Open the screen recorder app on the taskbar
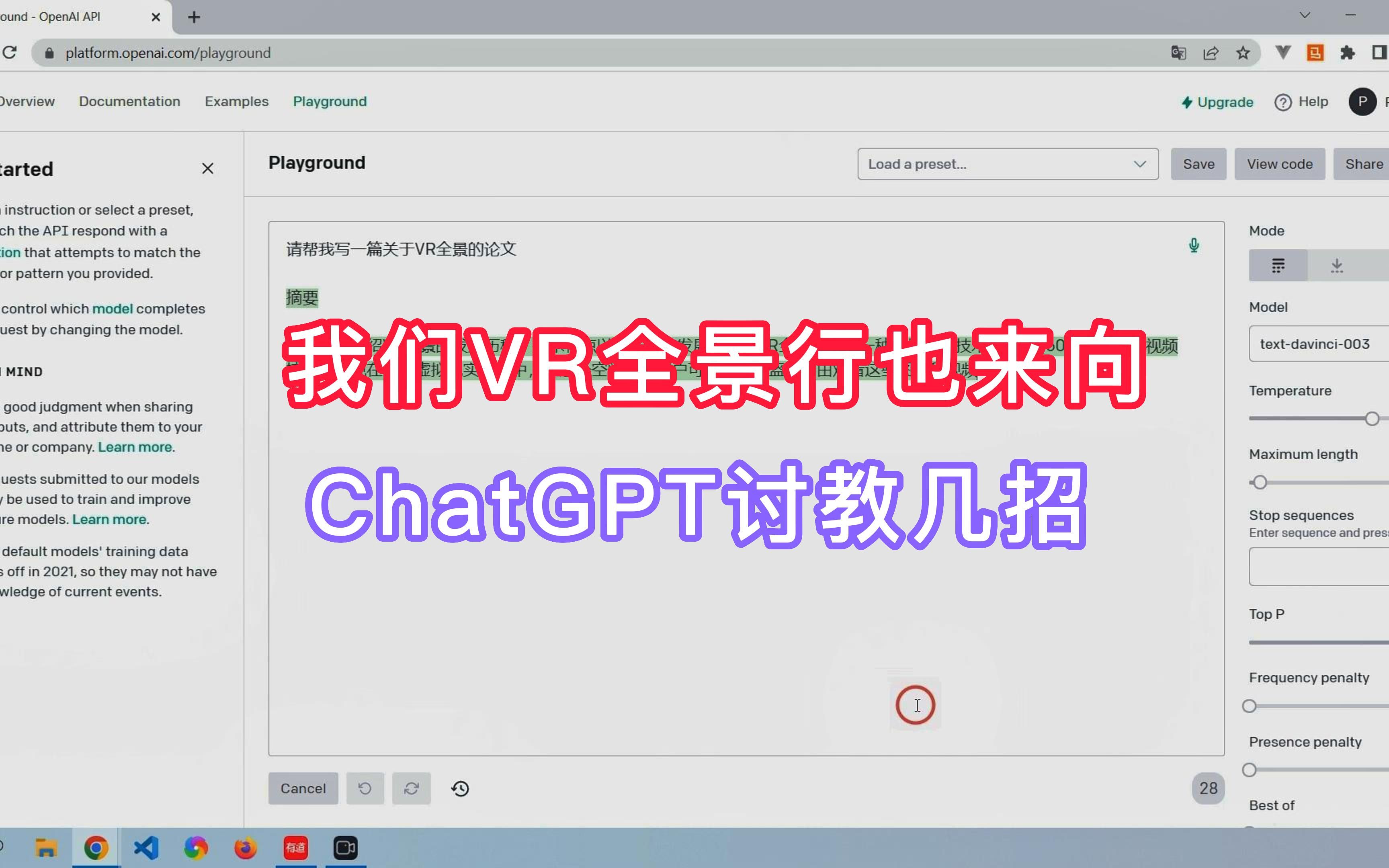 coord(346,848)
